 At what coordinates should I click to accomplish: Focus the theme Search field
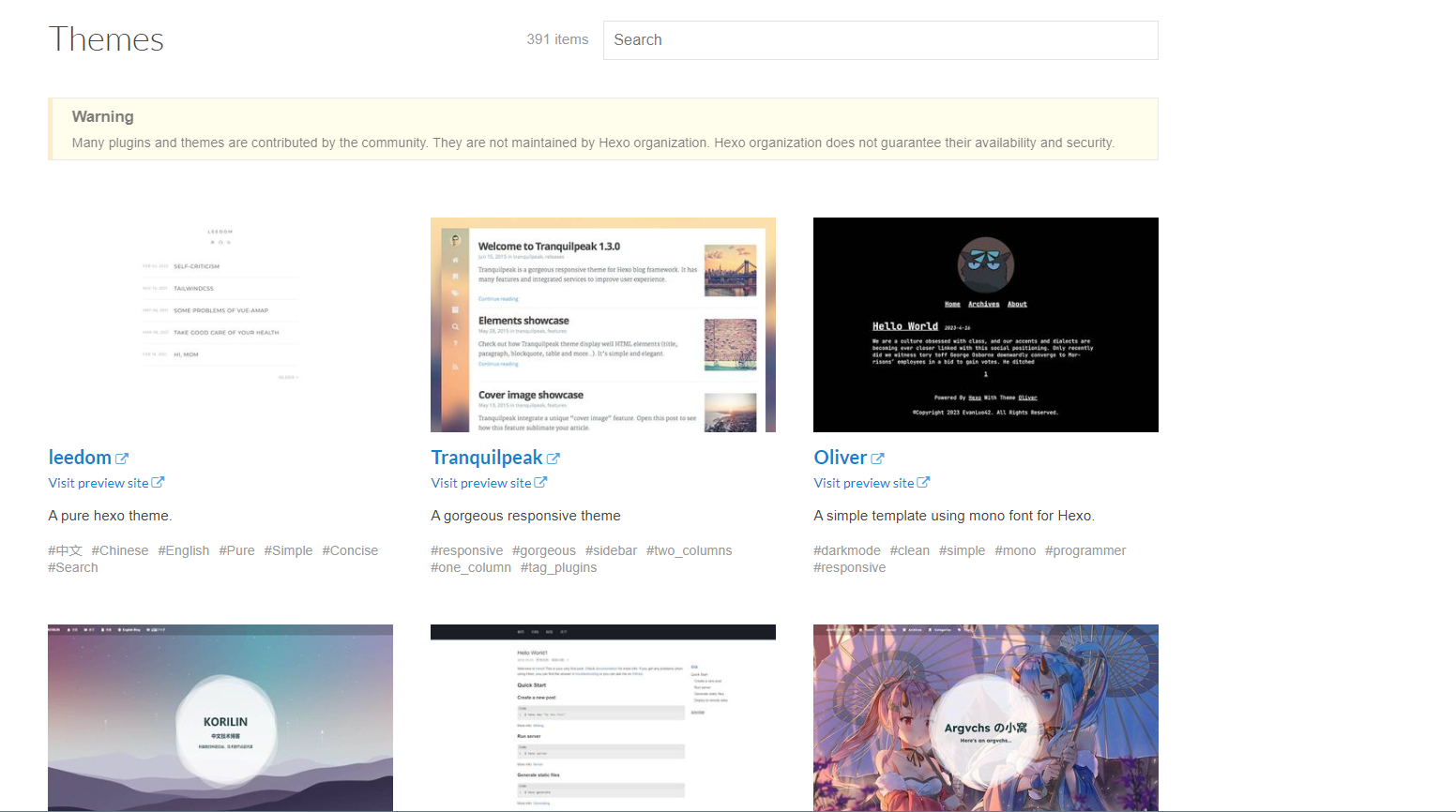(880, 40)
